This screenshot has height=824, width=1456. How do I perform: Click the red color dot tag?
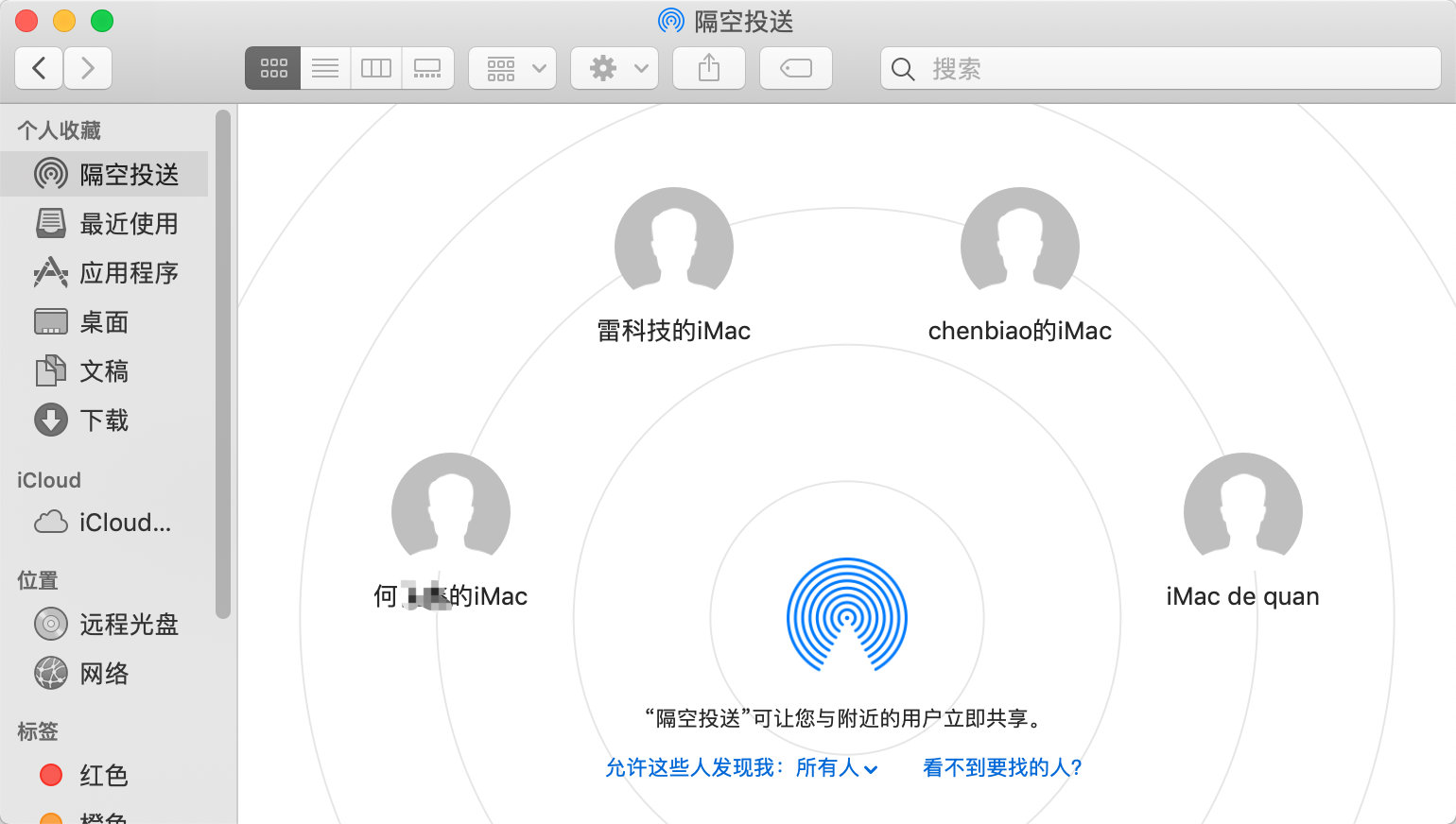pyautogui.click(x=51, y=775)
